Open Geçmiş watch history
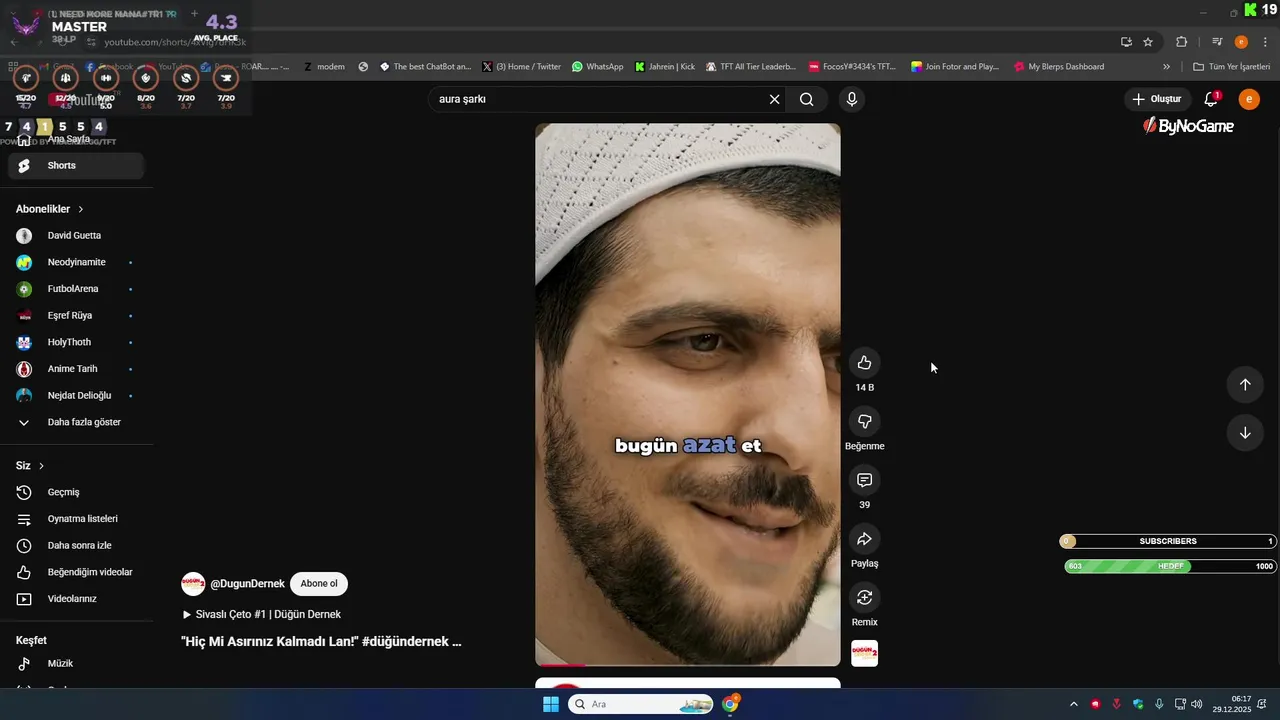Image resolution: width=1280 pixels, height=720 pixels. [76, 492]
